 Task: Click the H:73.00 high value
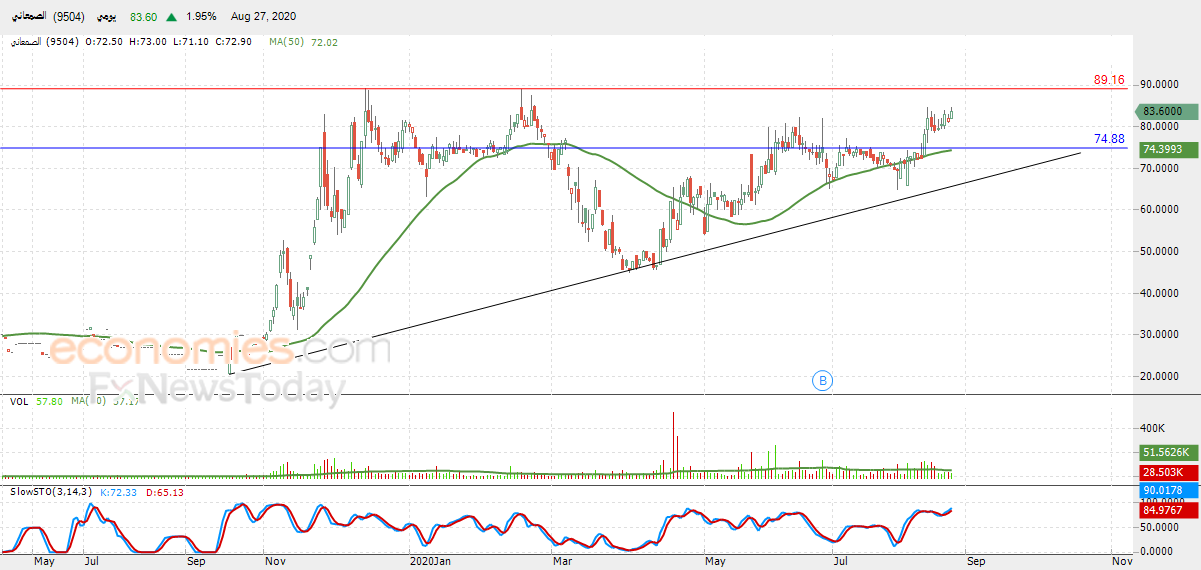click(148, 42)
